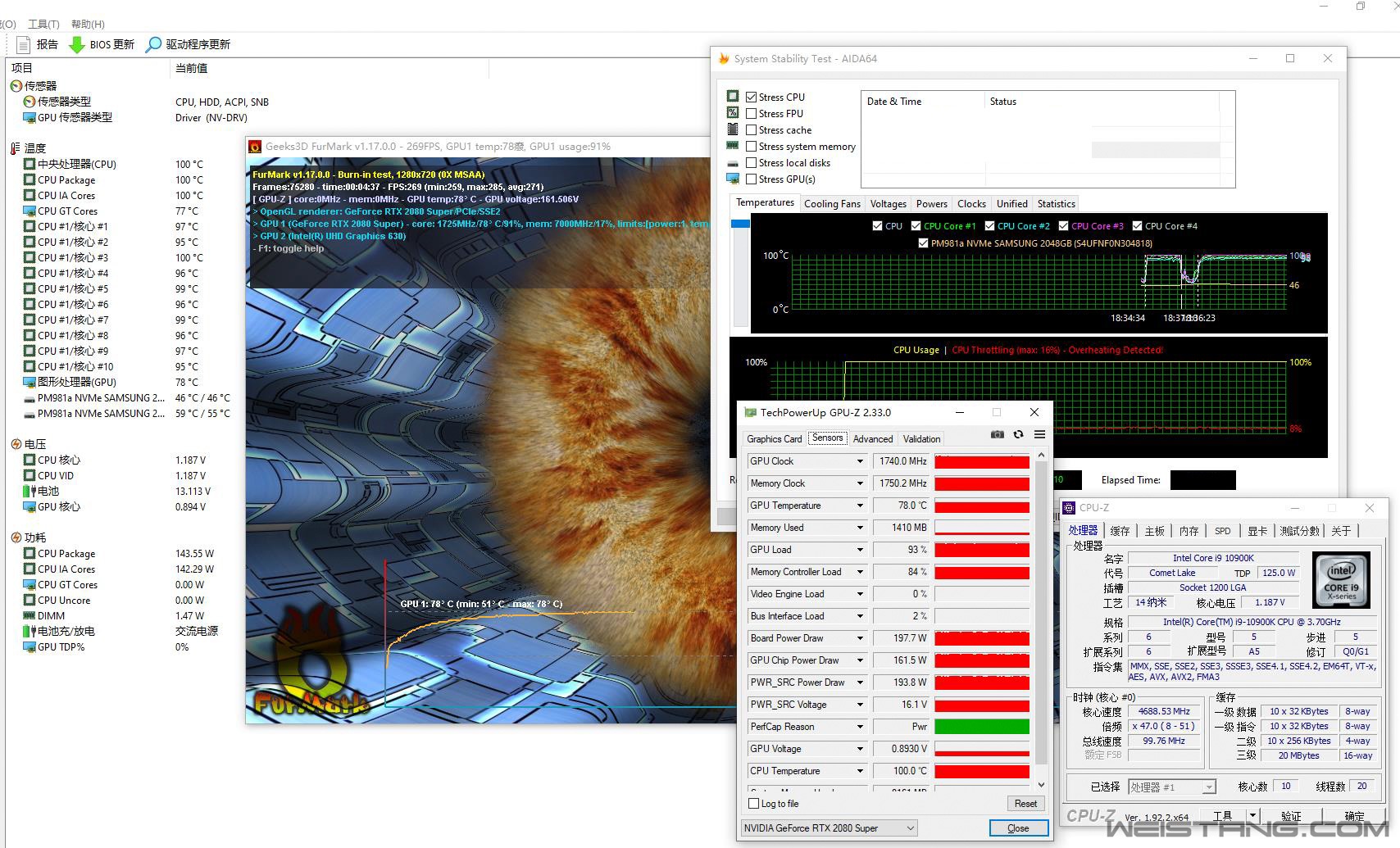Image resolution: width=1400 pixels, height=848 pixels.
Task: Toggle CPU Core #1 graph checkbox
Action: (x=916, y=226)
